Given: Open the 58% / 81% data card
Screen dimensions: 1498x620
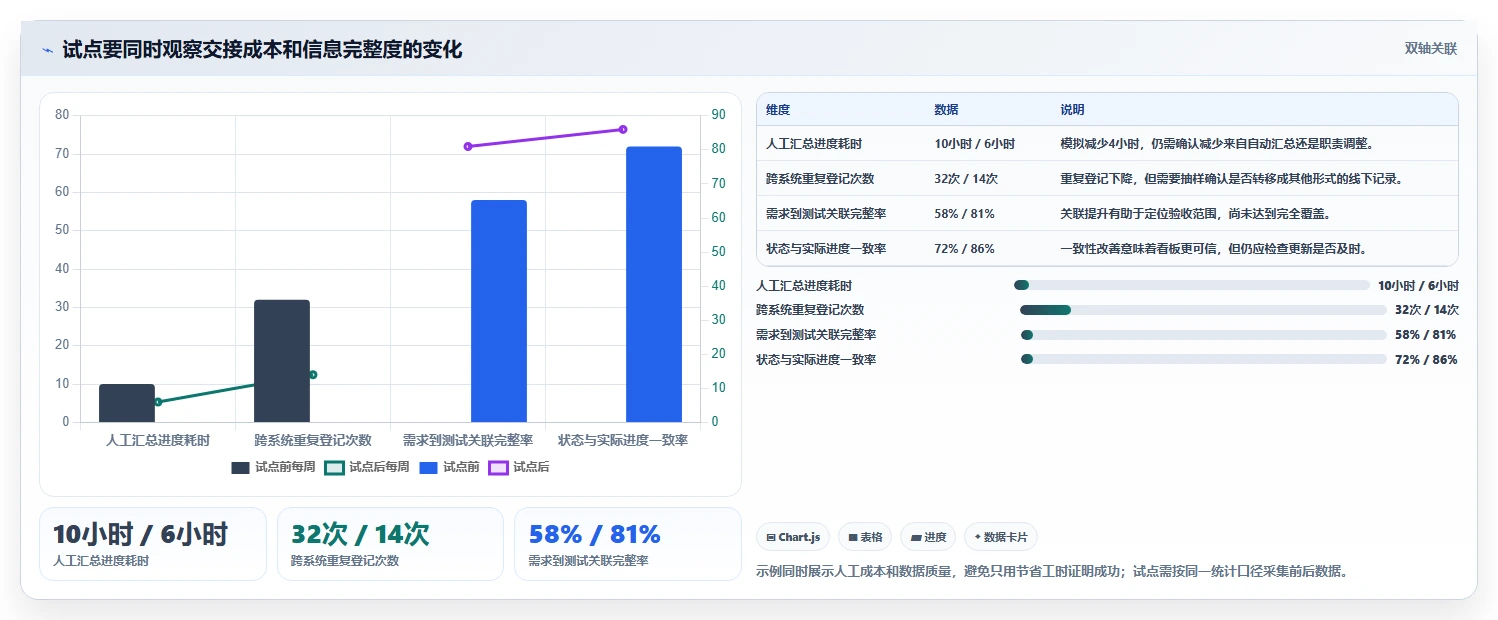Looking at the screenshot, I should tap(627, 544).
